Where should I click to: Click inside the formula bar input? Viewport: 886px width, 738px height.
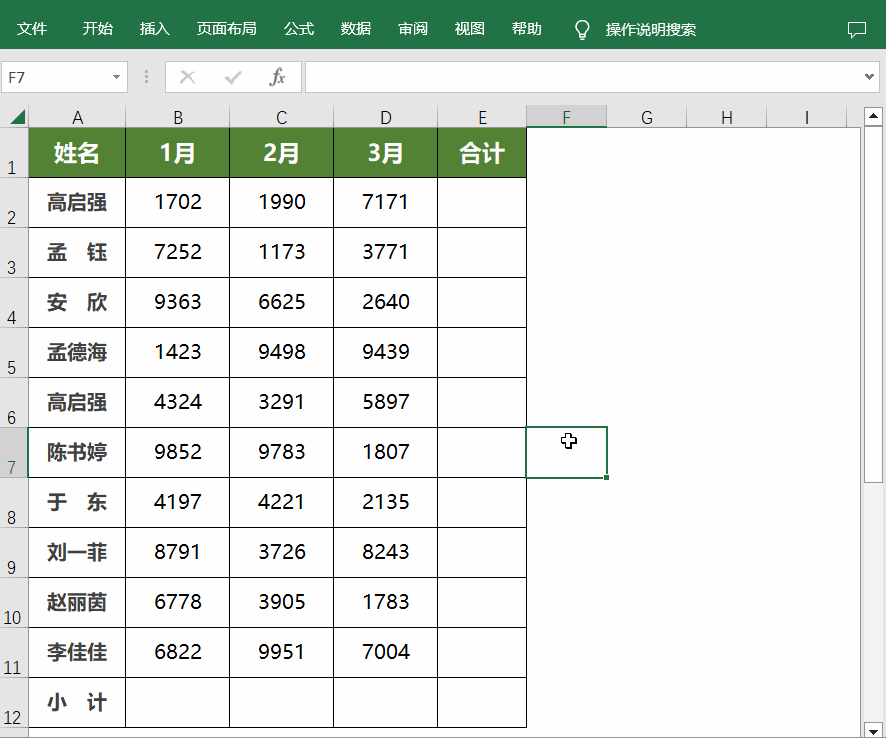[x=580, y=77]
